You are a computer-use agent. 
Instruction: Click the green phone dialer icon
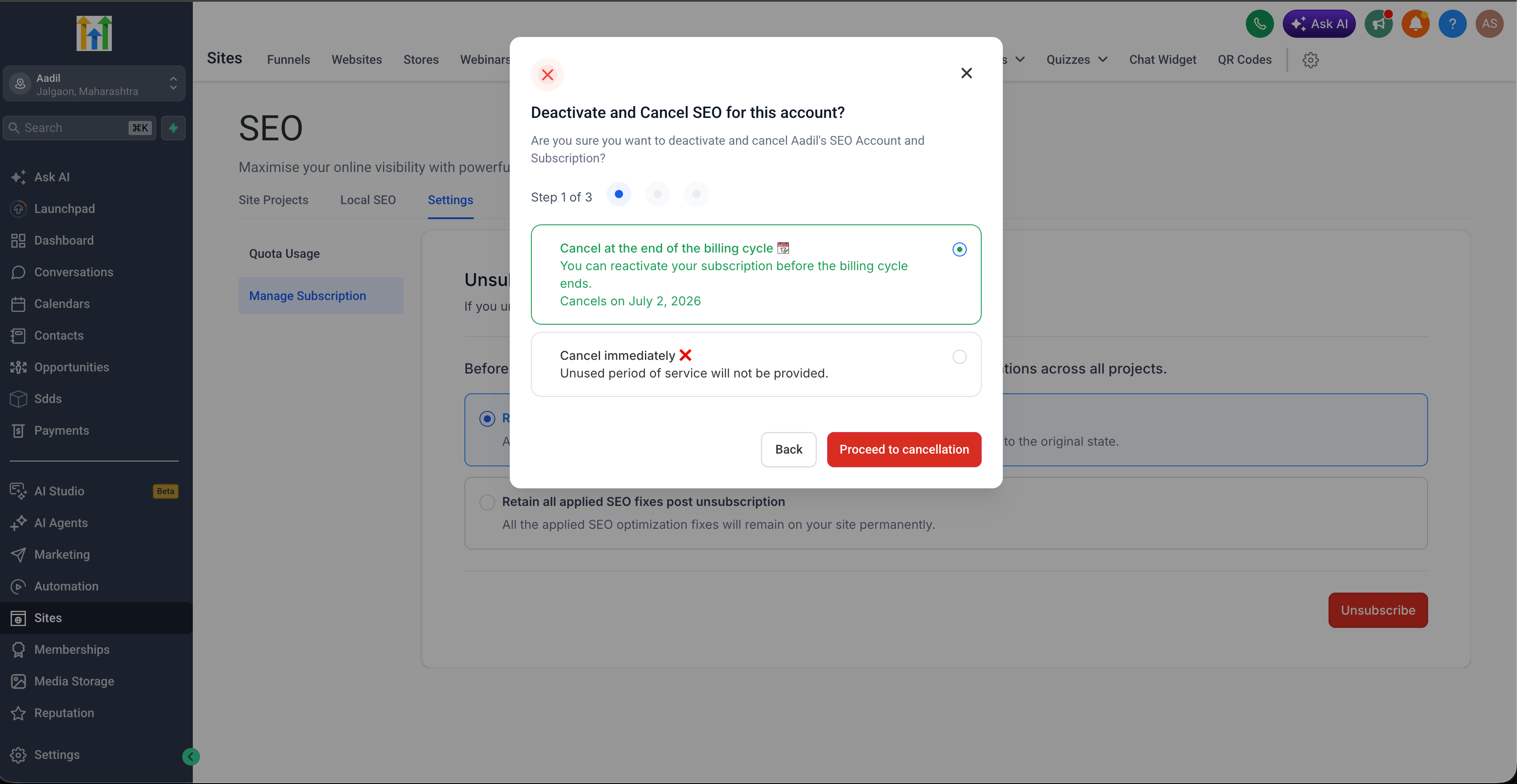(1259, 24)
